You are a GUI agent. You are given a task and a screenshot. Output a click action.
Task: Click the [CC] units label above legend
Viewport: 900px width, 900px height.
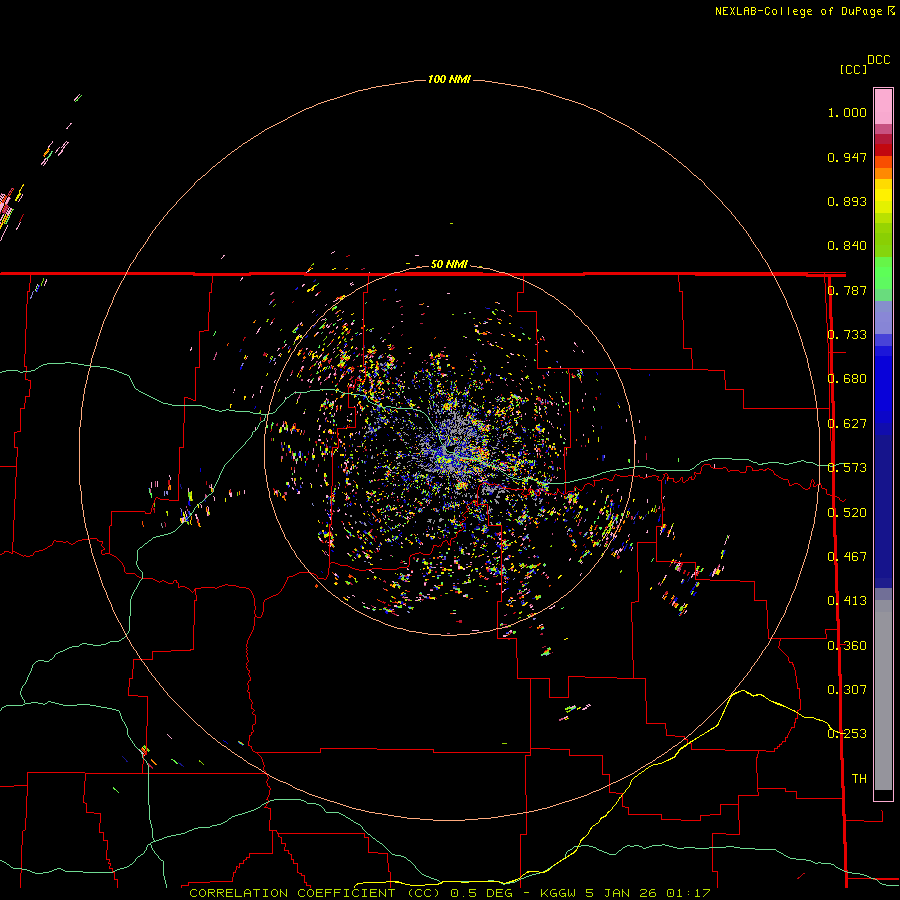coord(853,69)
